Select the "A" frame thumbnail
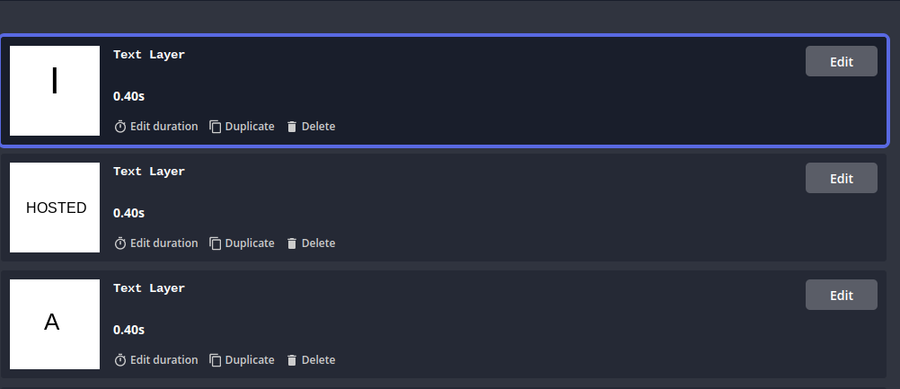The width and height of the screenshot is (900, 389). 55,324
